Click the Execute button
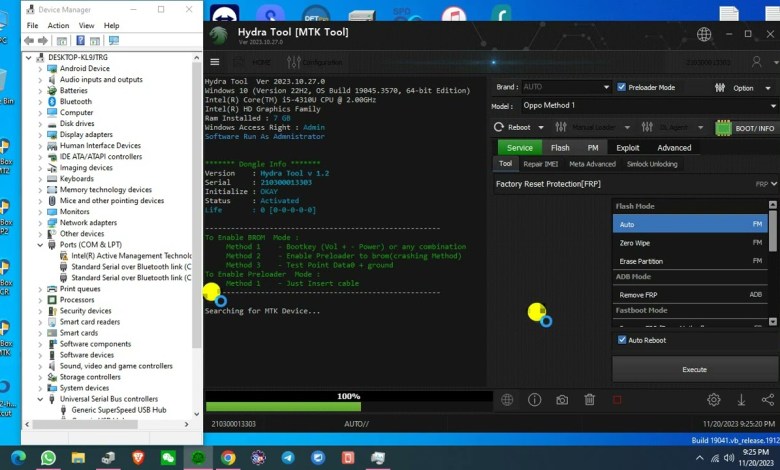Image resolution: width=780 pixels, height=470 pixels. [x=694, y=369]
